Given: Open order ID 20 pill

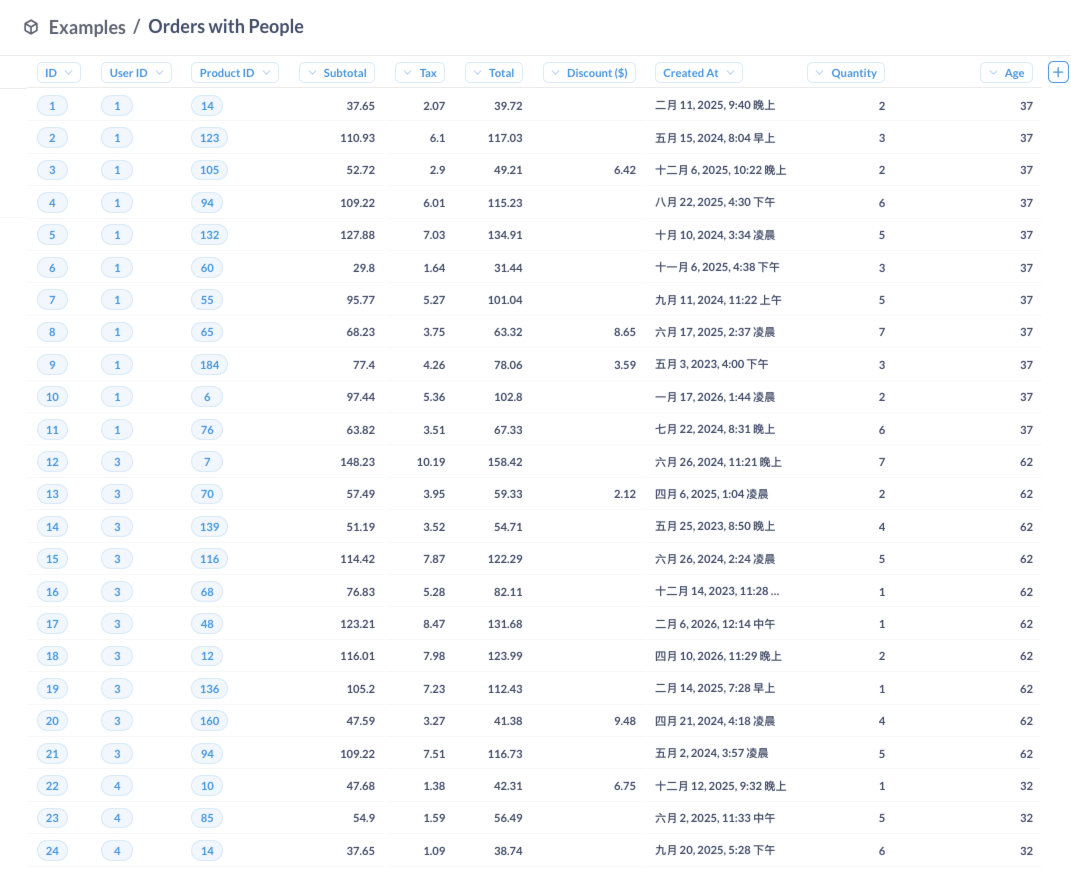Looking at the screenshot, I should coord(52,721).
